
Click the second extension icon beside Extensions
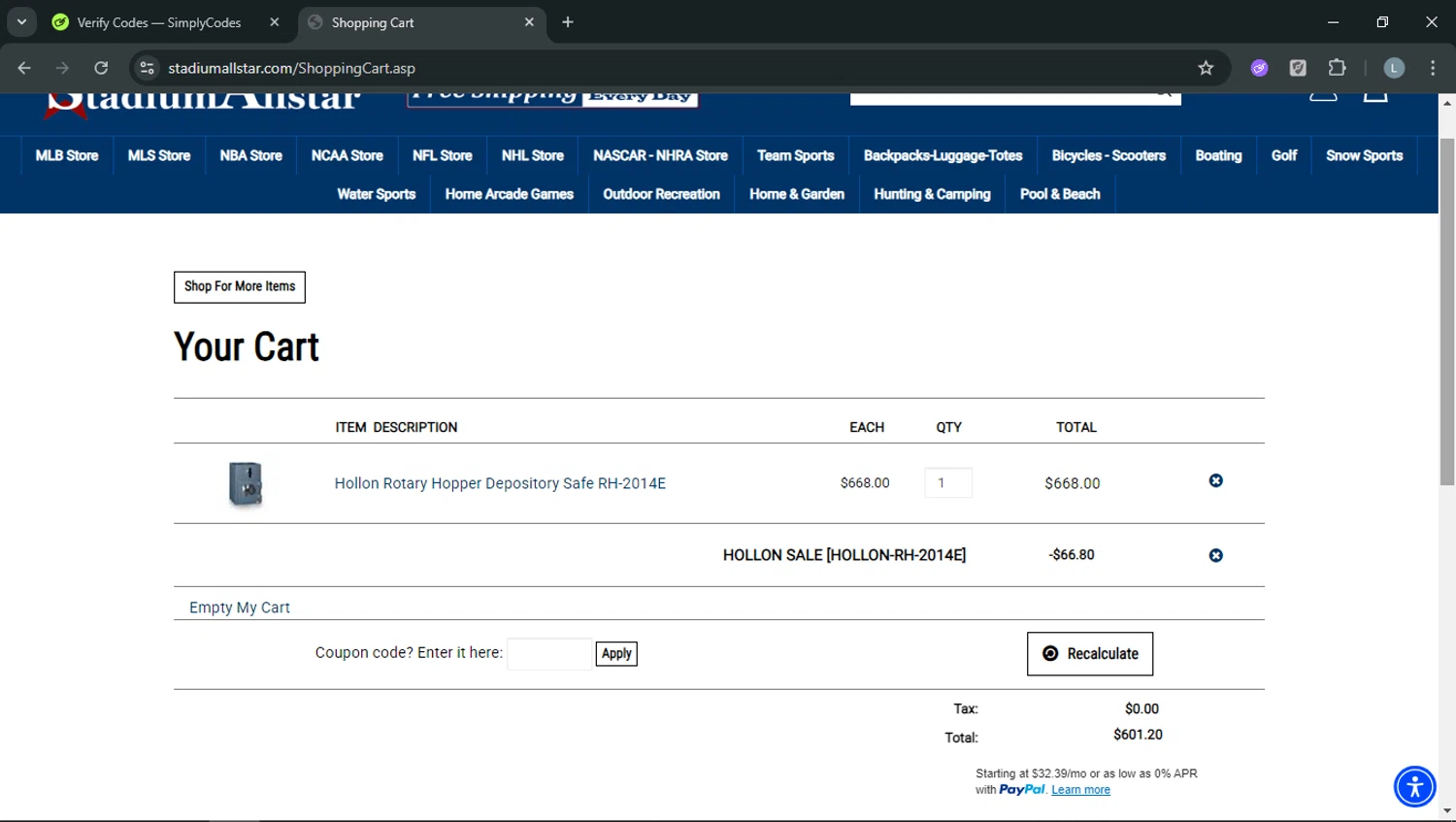coord(1298,68)
